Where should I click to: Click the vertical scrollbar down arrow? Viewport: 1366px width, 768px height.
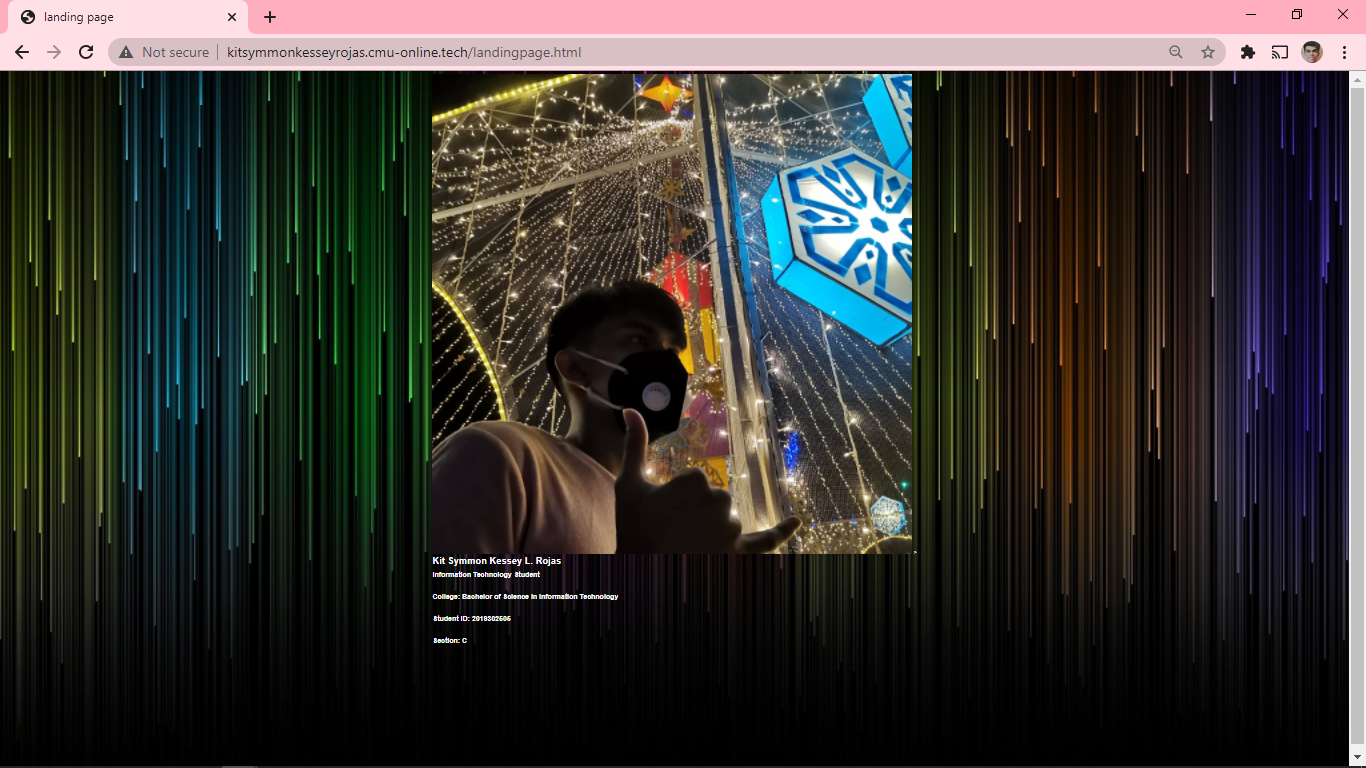coord(1357,759)
